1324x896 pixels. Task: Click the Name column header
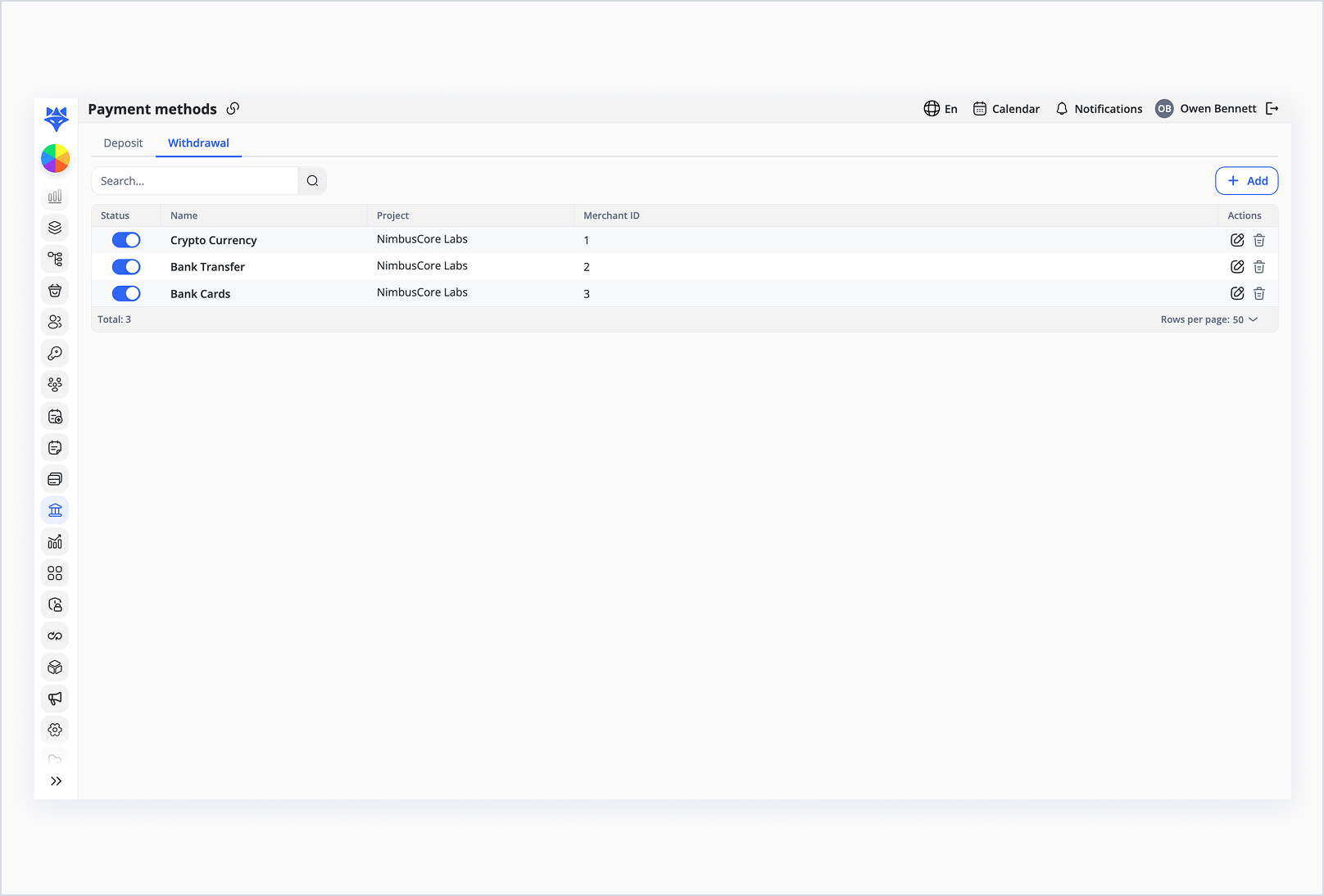pyautogui.click(x=184, y=215)
